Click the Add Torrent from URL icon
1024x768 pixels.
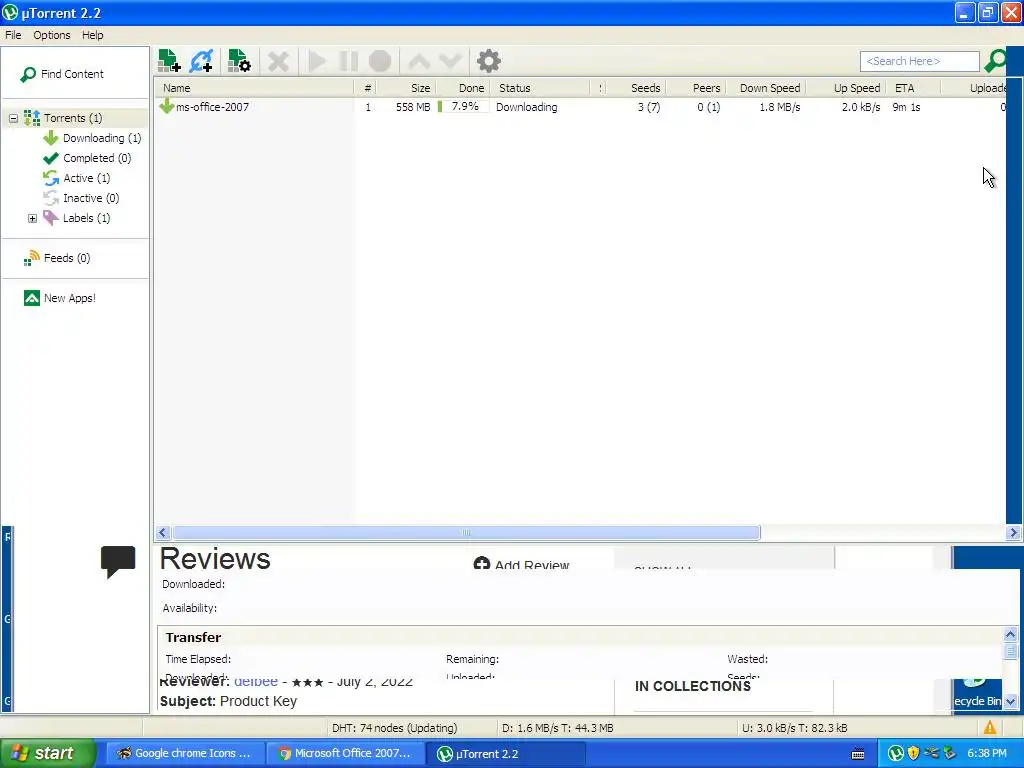coord(201,61)
